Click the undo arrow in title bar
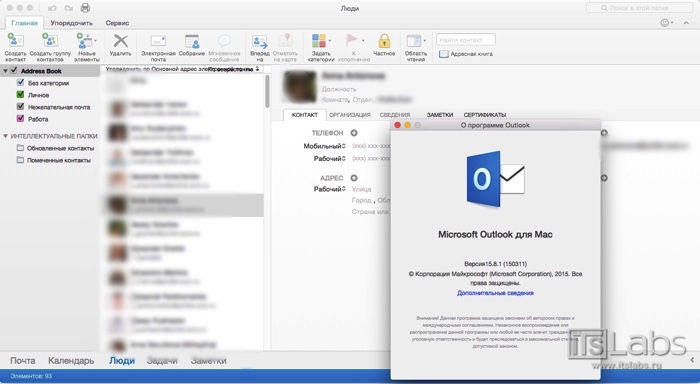 coord(52,8)
